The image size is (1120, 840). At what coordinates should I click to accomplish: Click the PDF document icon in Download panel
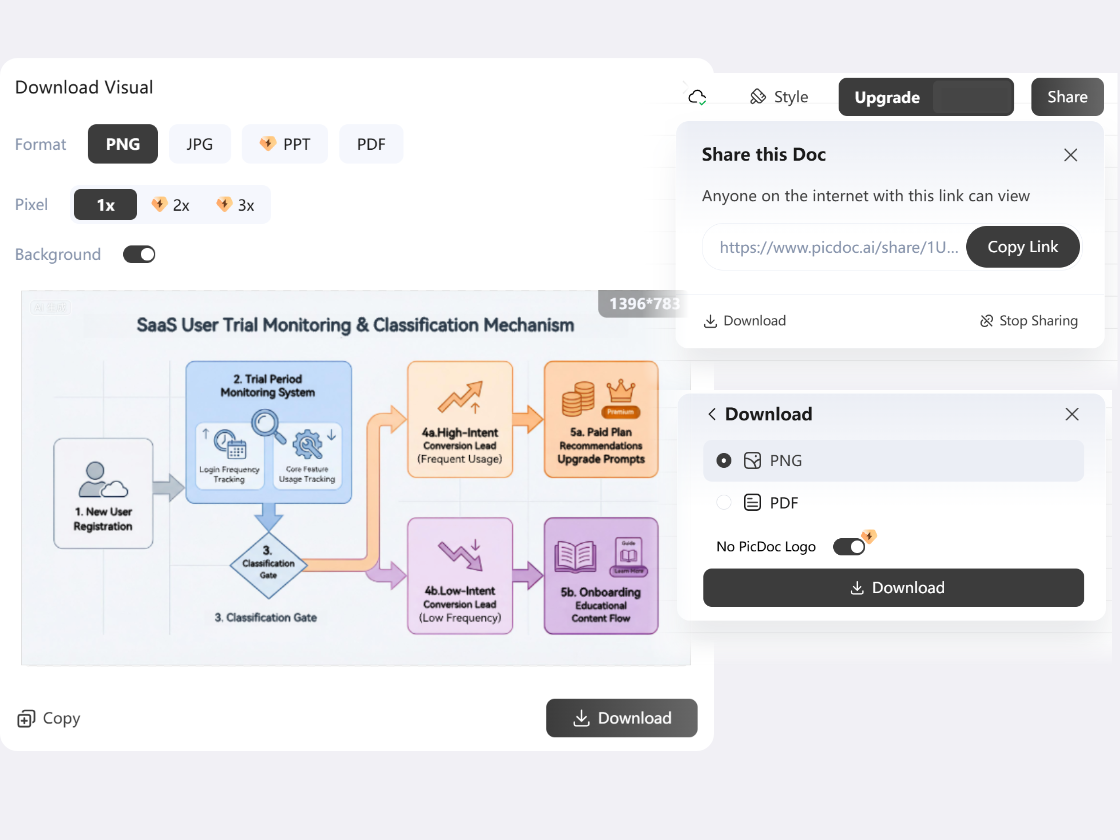[x=753, y=502]
